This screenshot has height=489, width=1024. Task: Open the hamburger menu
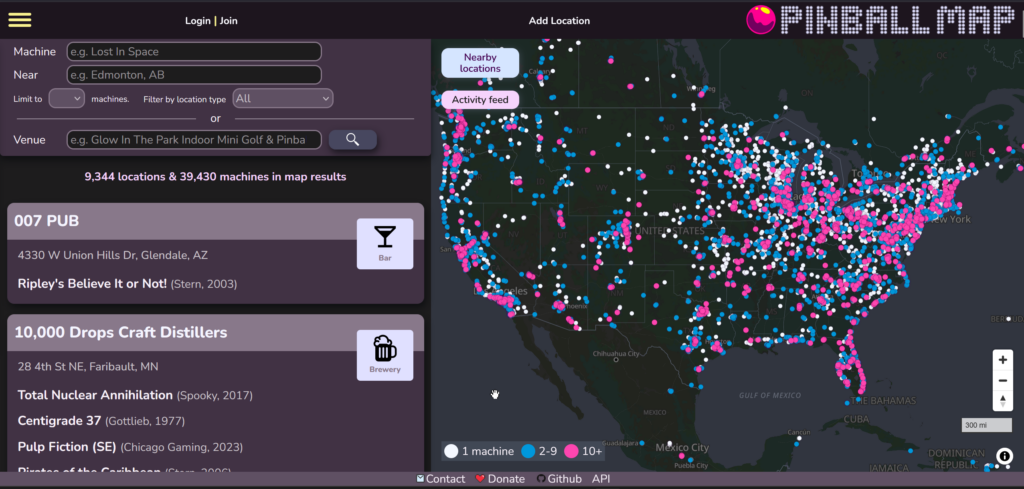click(20, 20)
